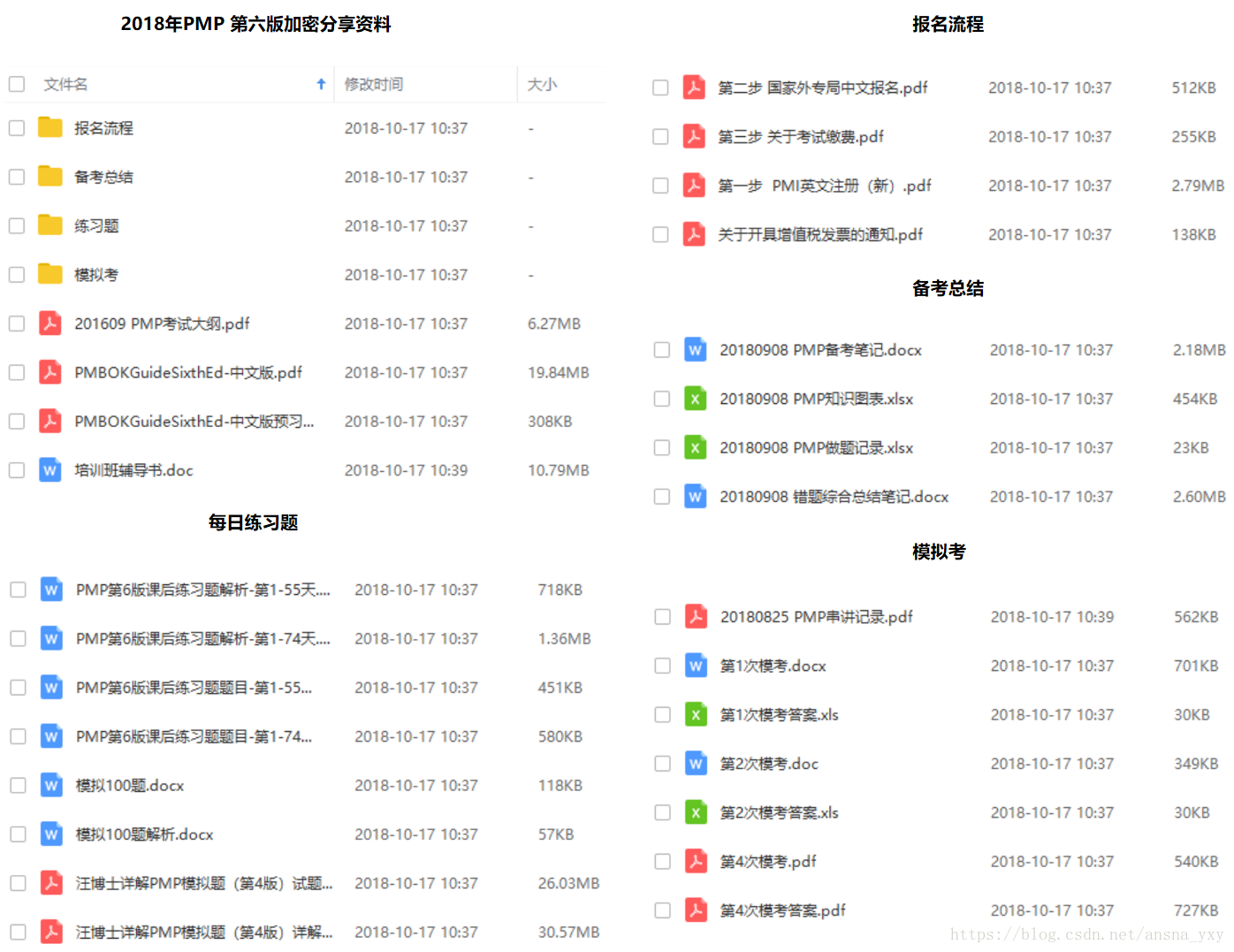Click Word icon of 第1次模考.docx
1234x952 pixels.
697,666
